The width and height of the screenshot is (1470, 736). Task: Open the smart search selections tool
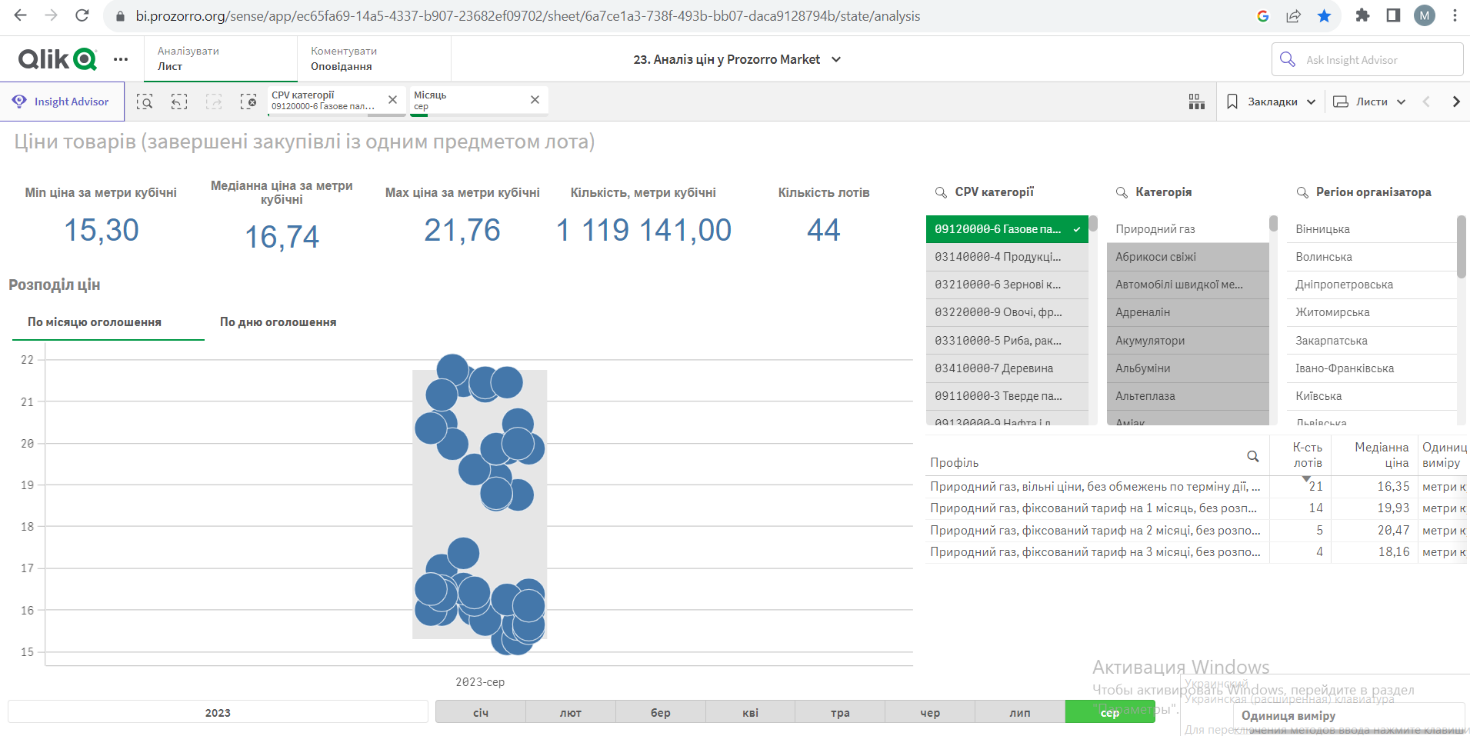click(145, 101)
